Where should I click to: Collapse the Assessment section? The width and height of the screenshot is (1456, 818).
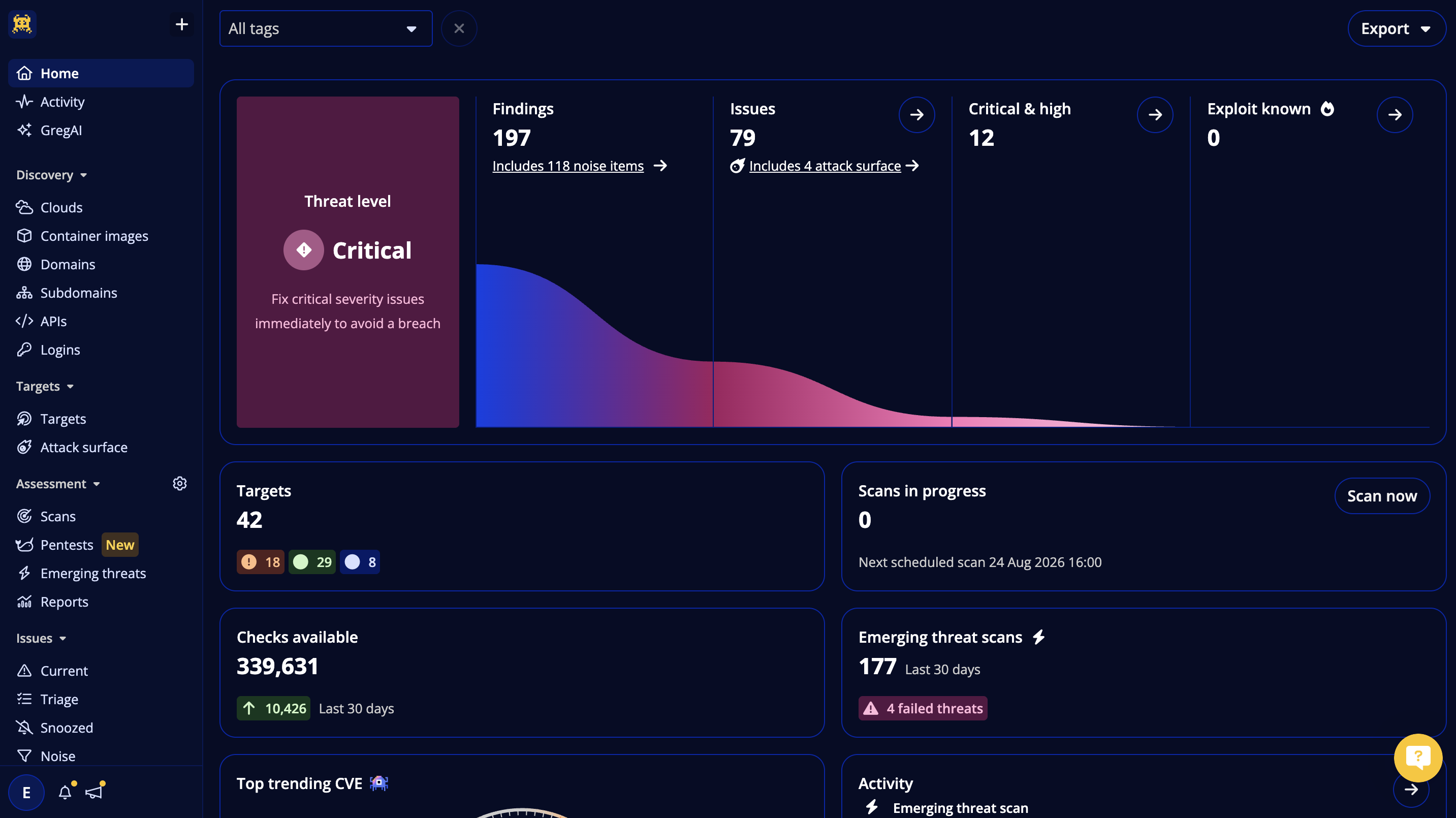pos(57,484)
